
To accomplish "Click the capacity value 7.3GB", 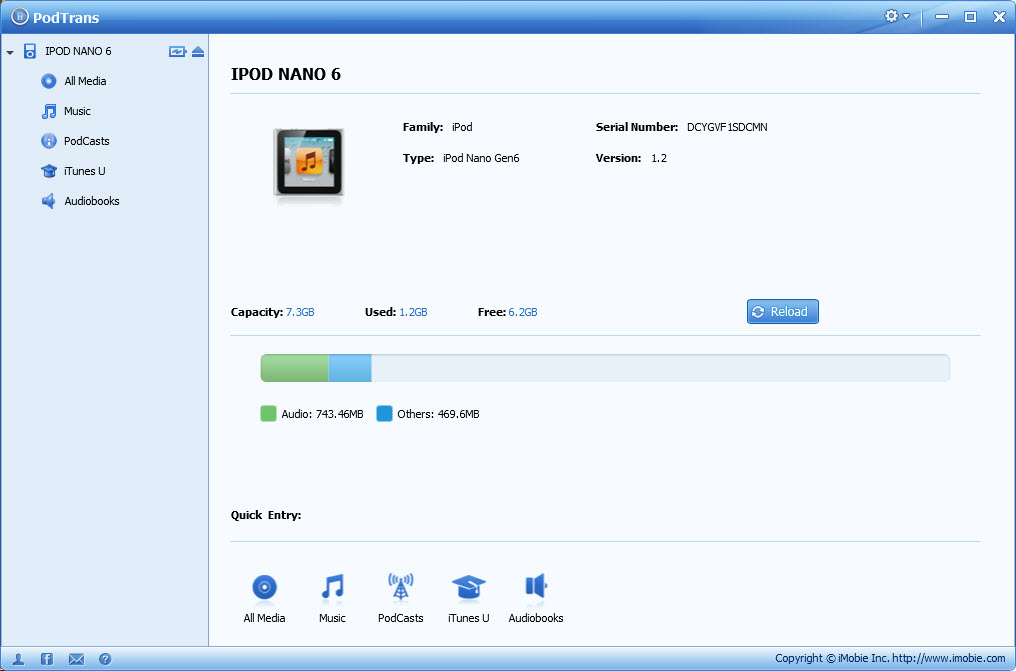I will 300,312.
